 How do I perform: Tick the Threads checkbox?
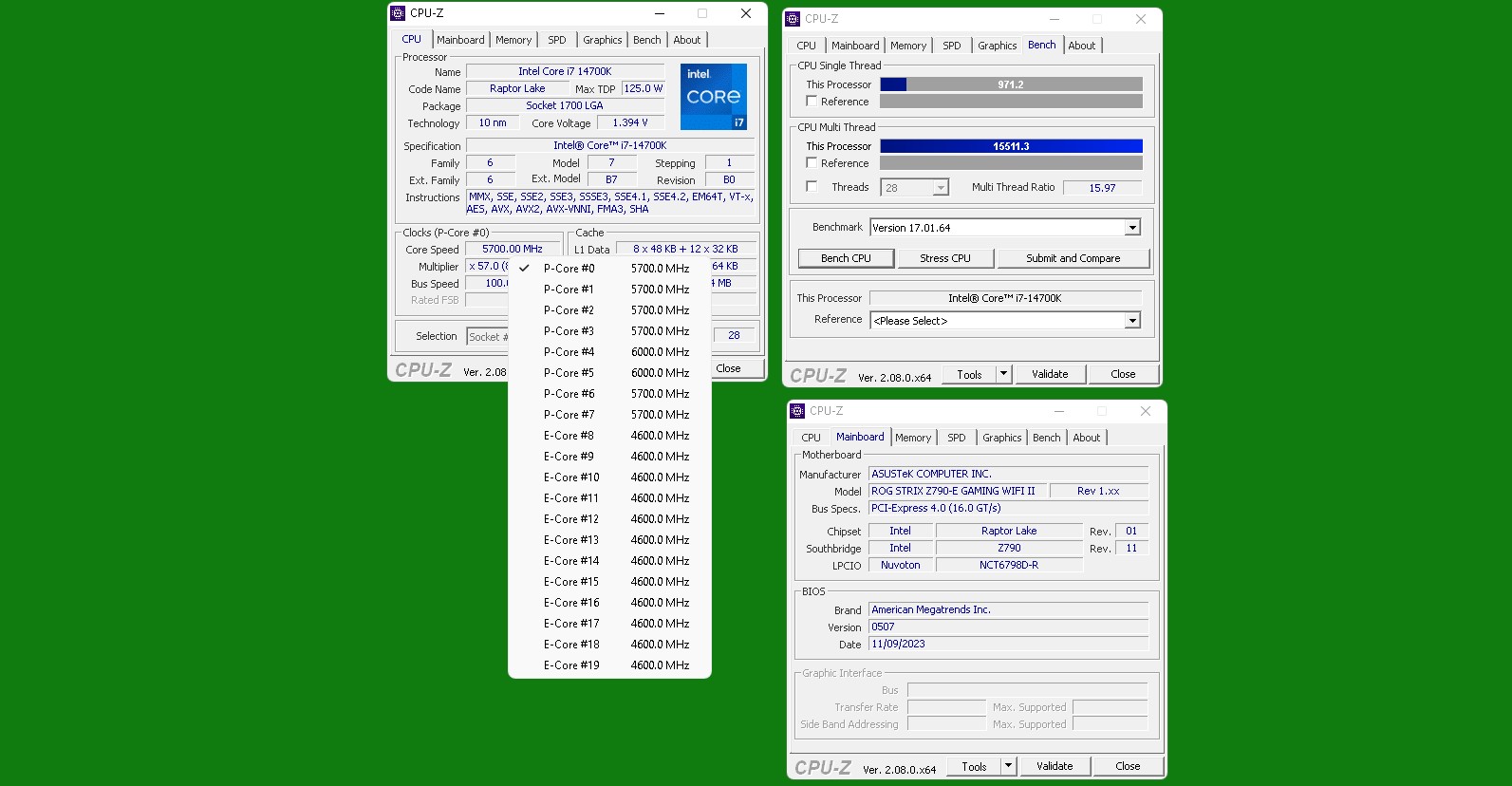[x=812, y=187]
